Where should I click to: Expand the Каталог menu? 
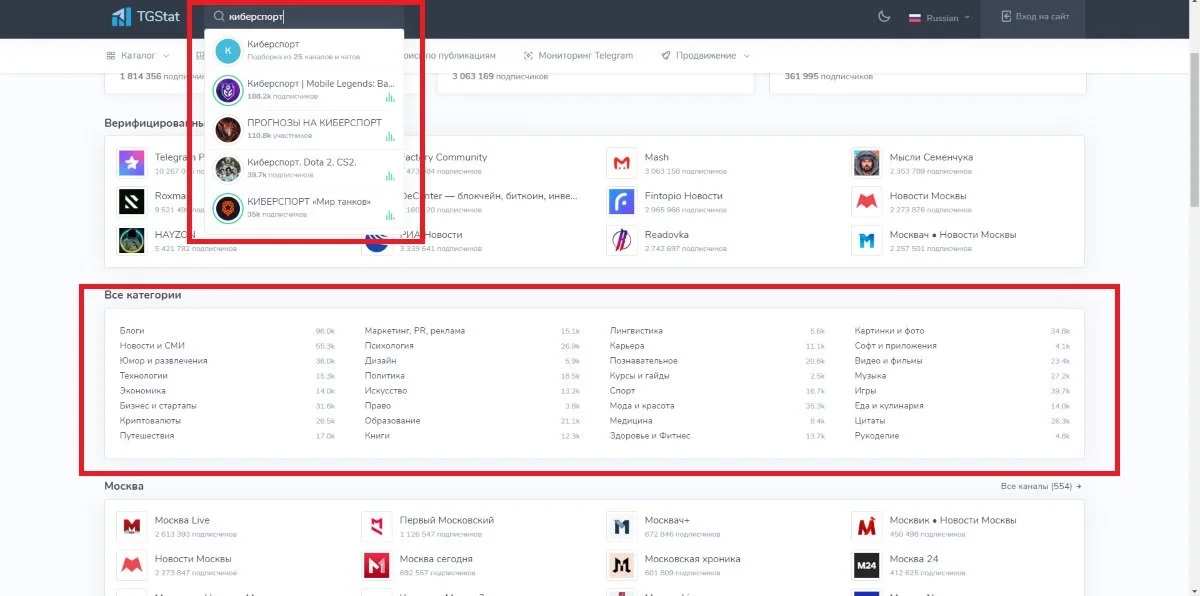coord(138,56)
